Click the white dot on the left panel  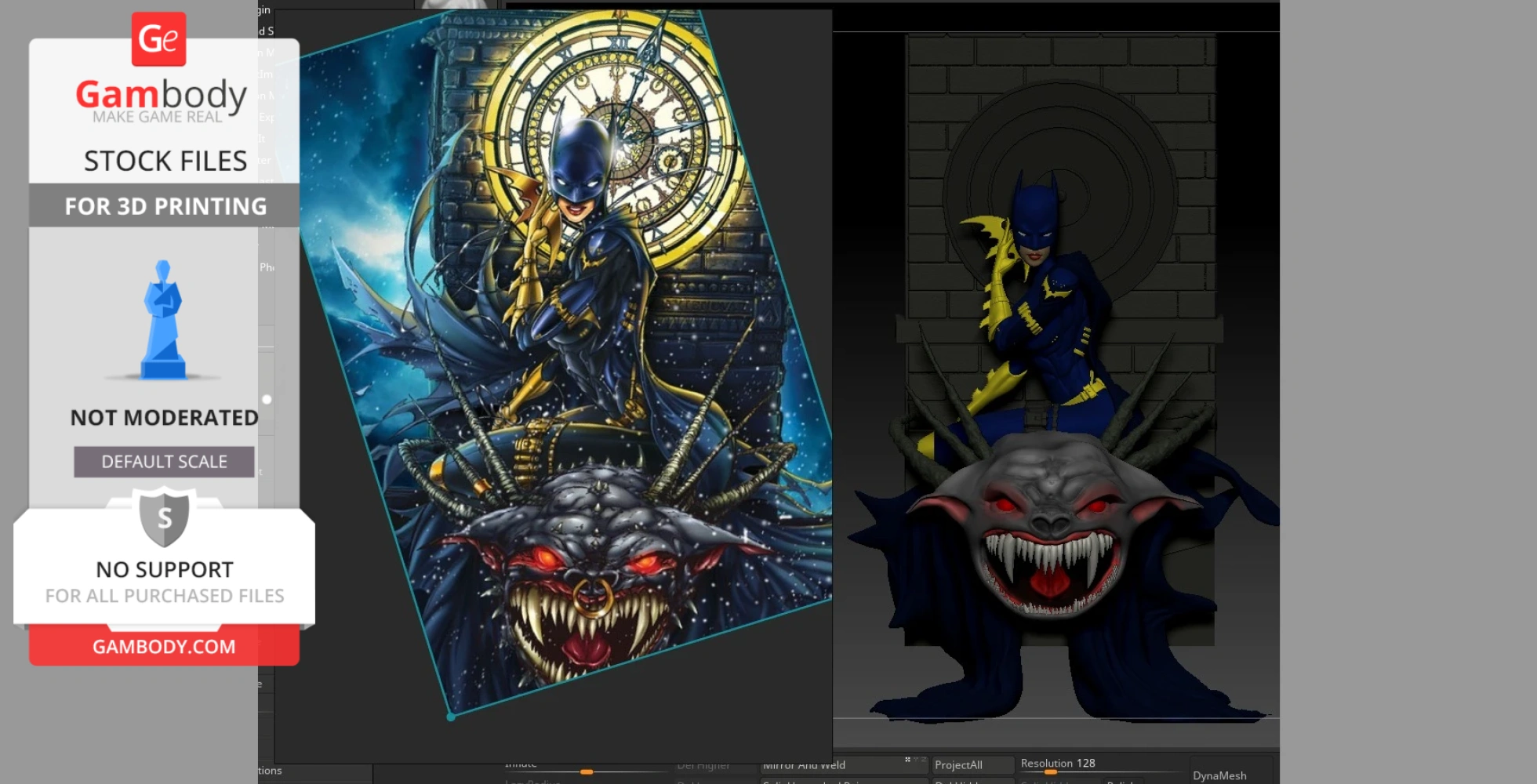coord(267,400)
